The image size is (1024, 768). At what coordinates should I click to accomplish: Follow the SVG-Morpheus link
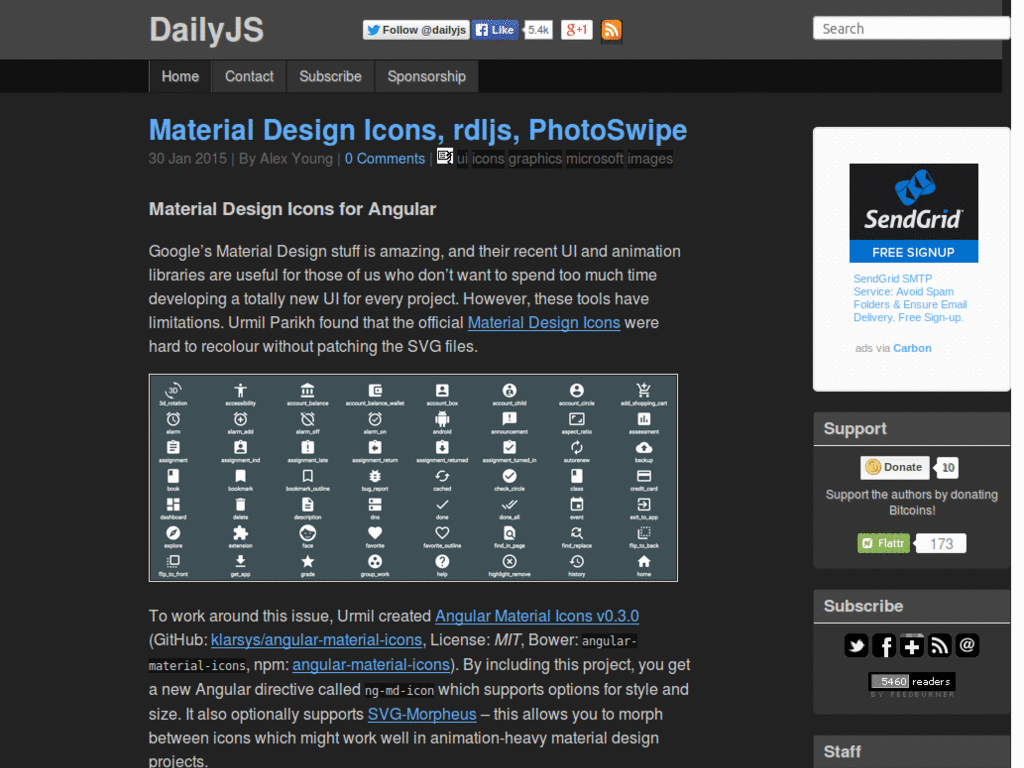coord(422,714)
